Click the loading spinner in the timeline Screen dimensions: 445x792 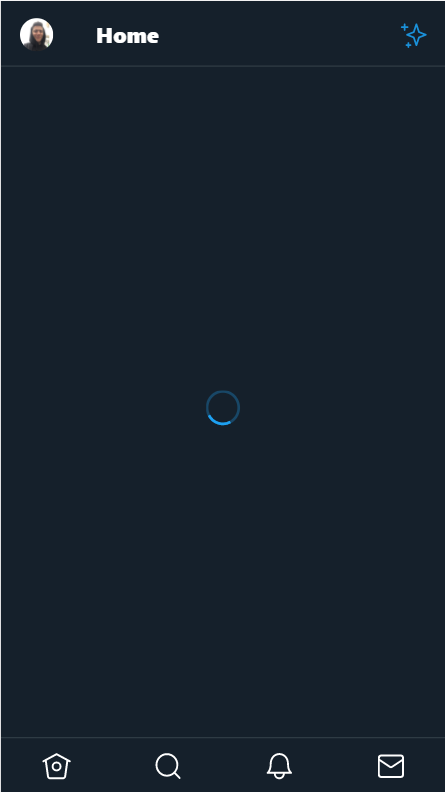pyautogui.click(x=223, y=408)
